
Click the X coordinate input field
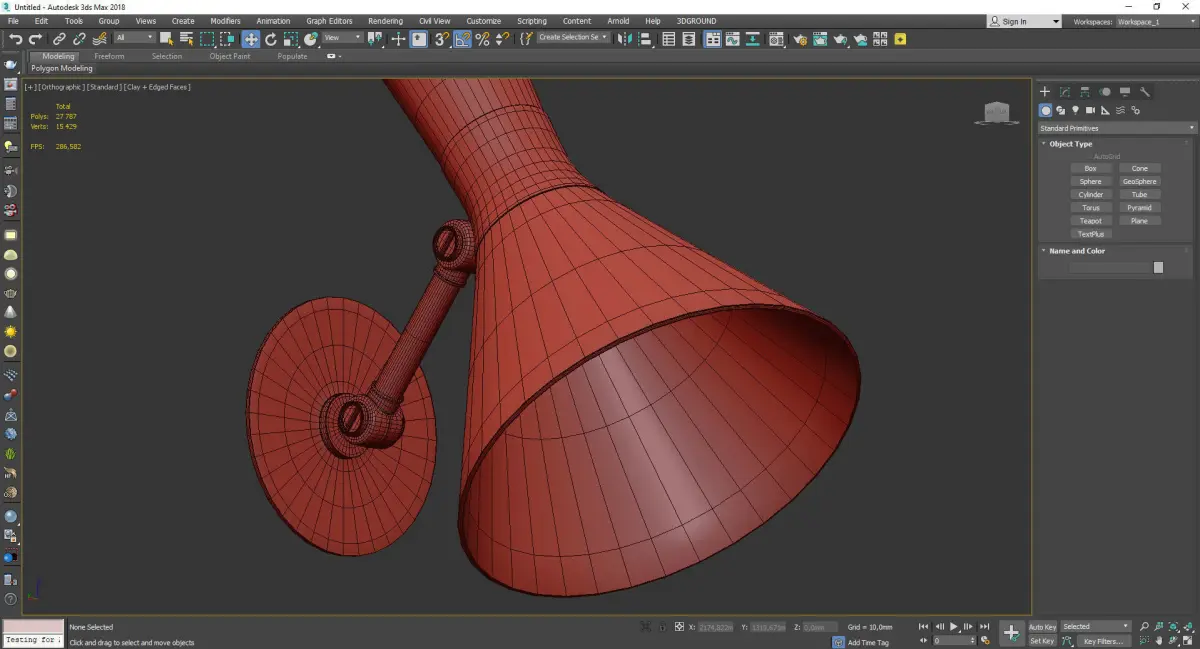click(x=715, y=627)
